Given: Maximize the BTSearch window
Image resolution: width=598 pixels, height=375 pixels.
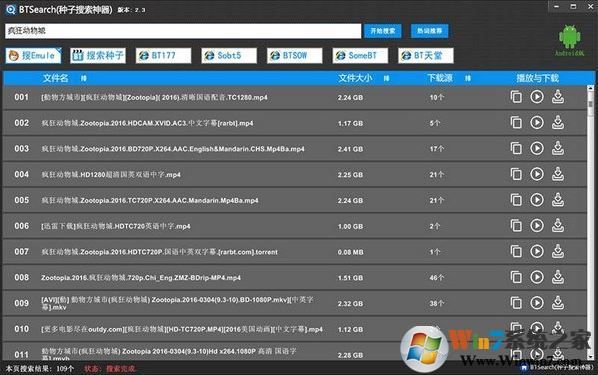Looking at the screenshot, I should point(573,6).
